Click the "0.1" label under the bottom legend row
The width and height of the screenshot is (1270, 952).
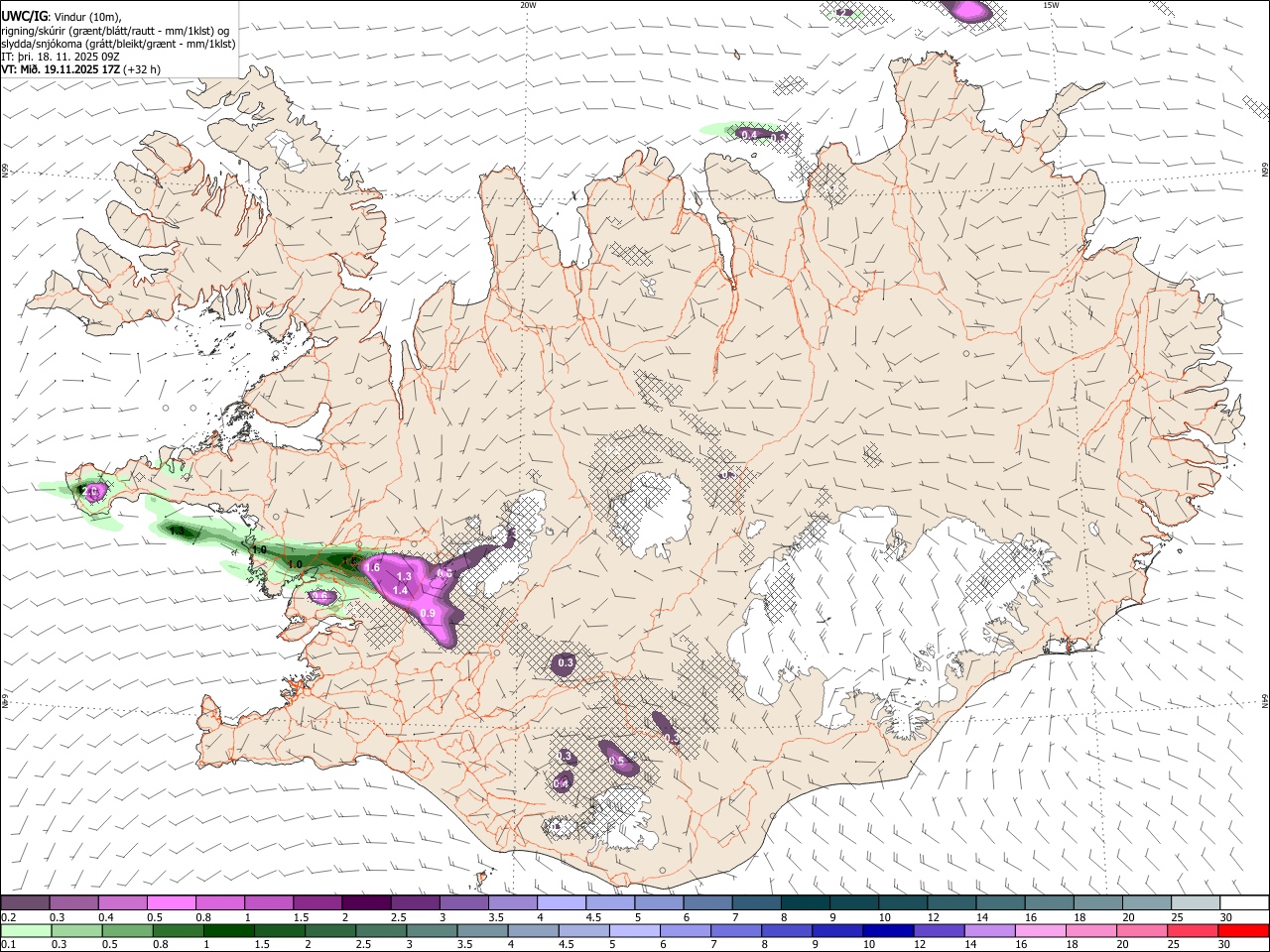[8, 945]
